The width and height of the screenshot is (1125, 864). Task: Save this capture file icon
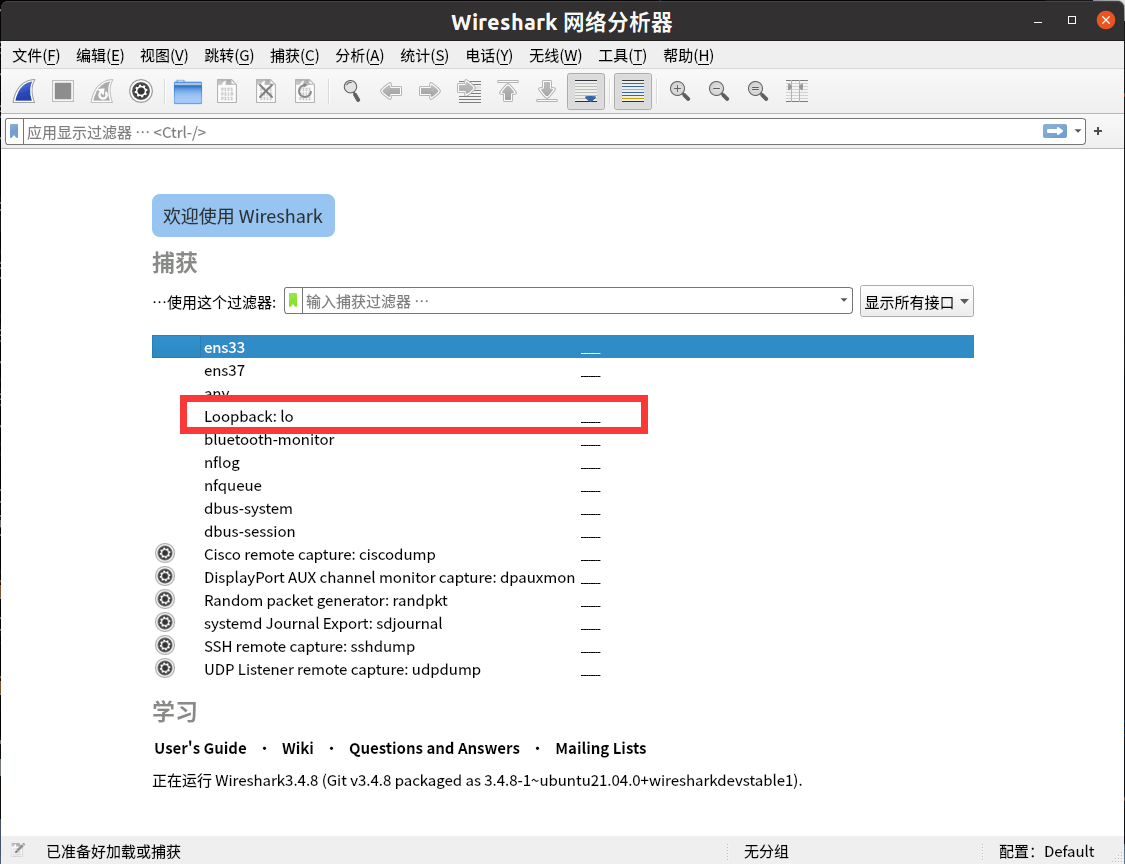tap(227, 91)
